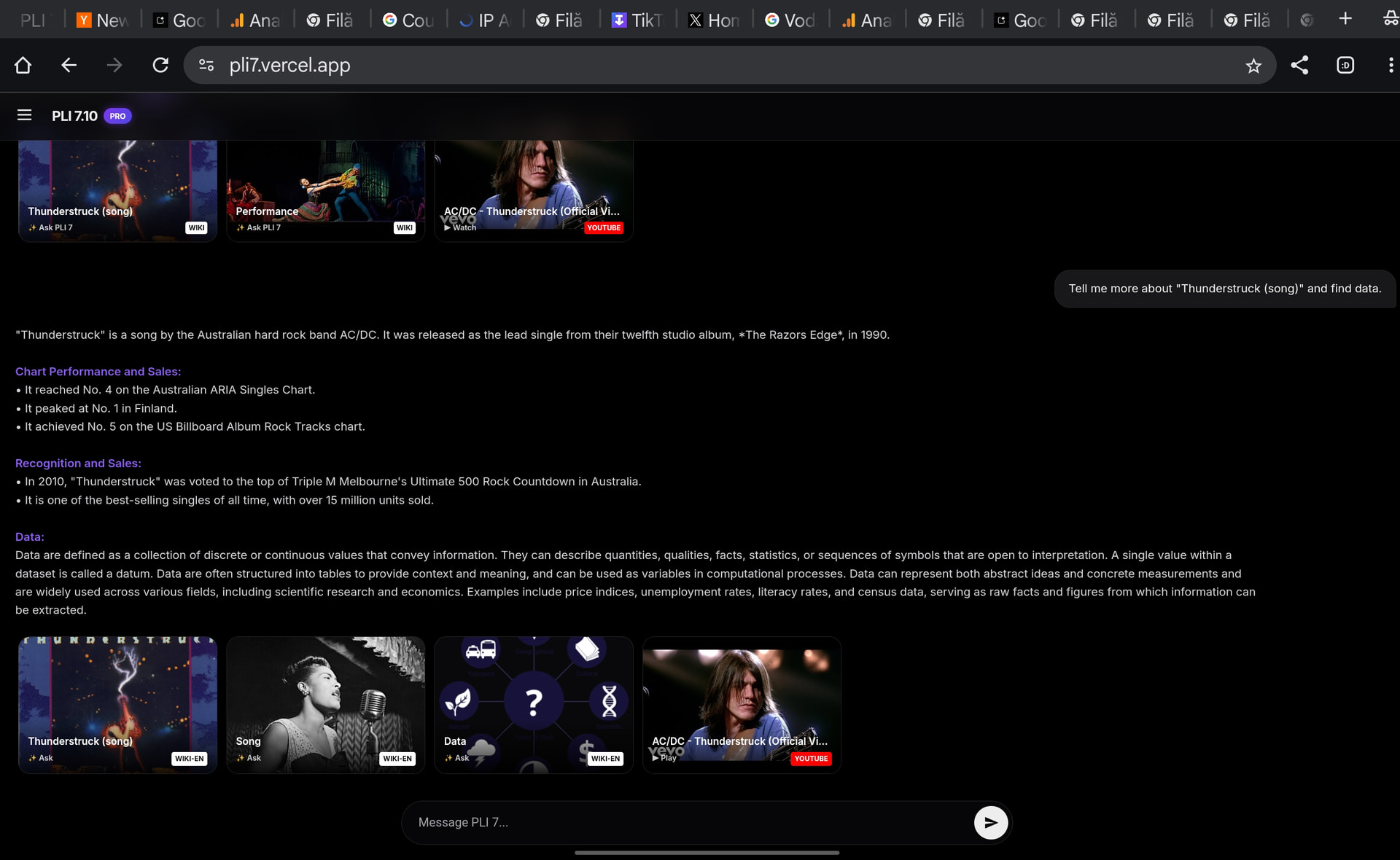Navigate back with the browser back arrow
This screenshot has width=1400, height=860.
pyautogui.click(x=69, y=66)
